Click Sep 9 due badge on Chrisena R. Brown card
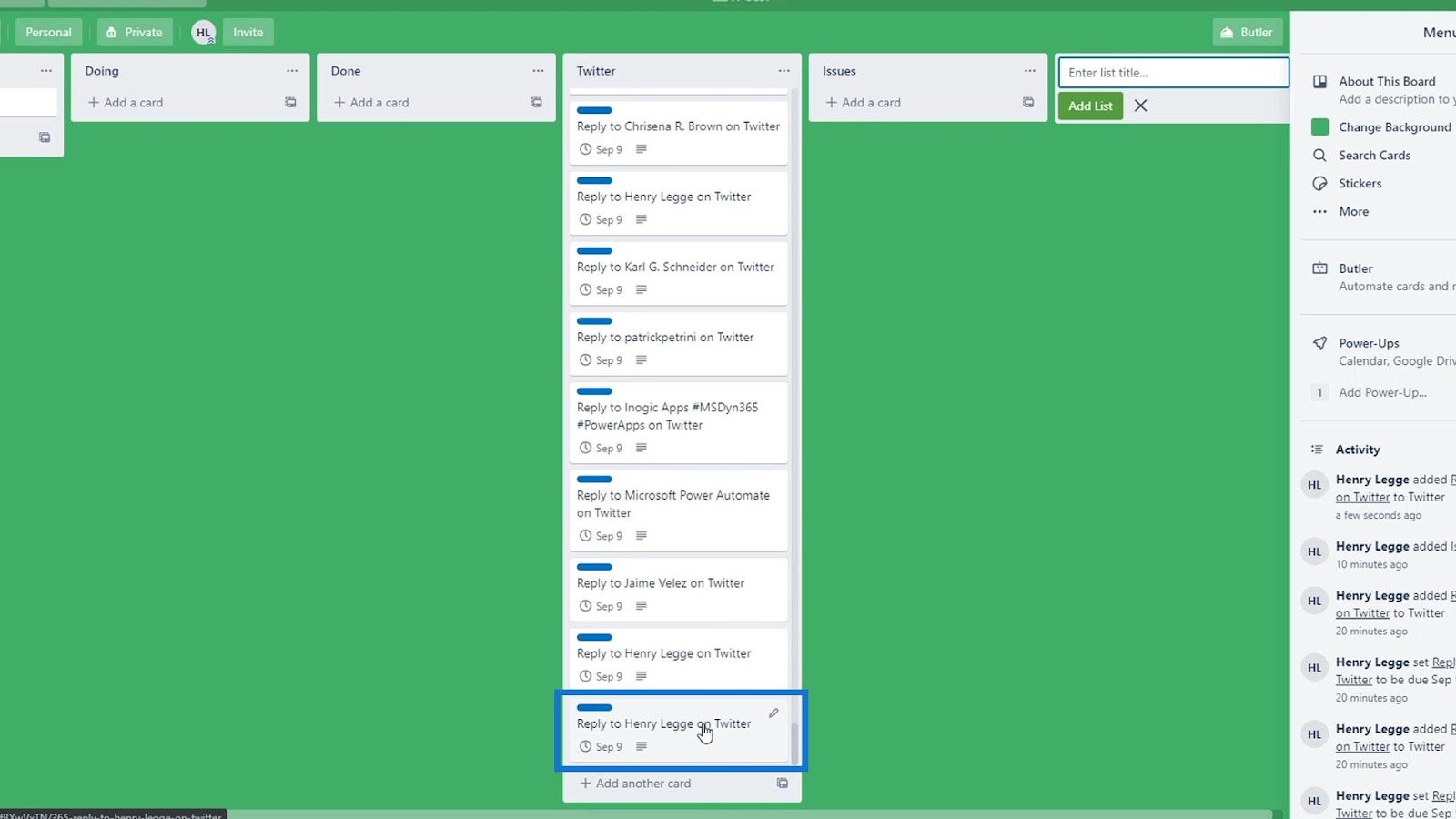The image size is (1456, 819). click(602, 149)
